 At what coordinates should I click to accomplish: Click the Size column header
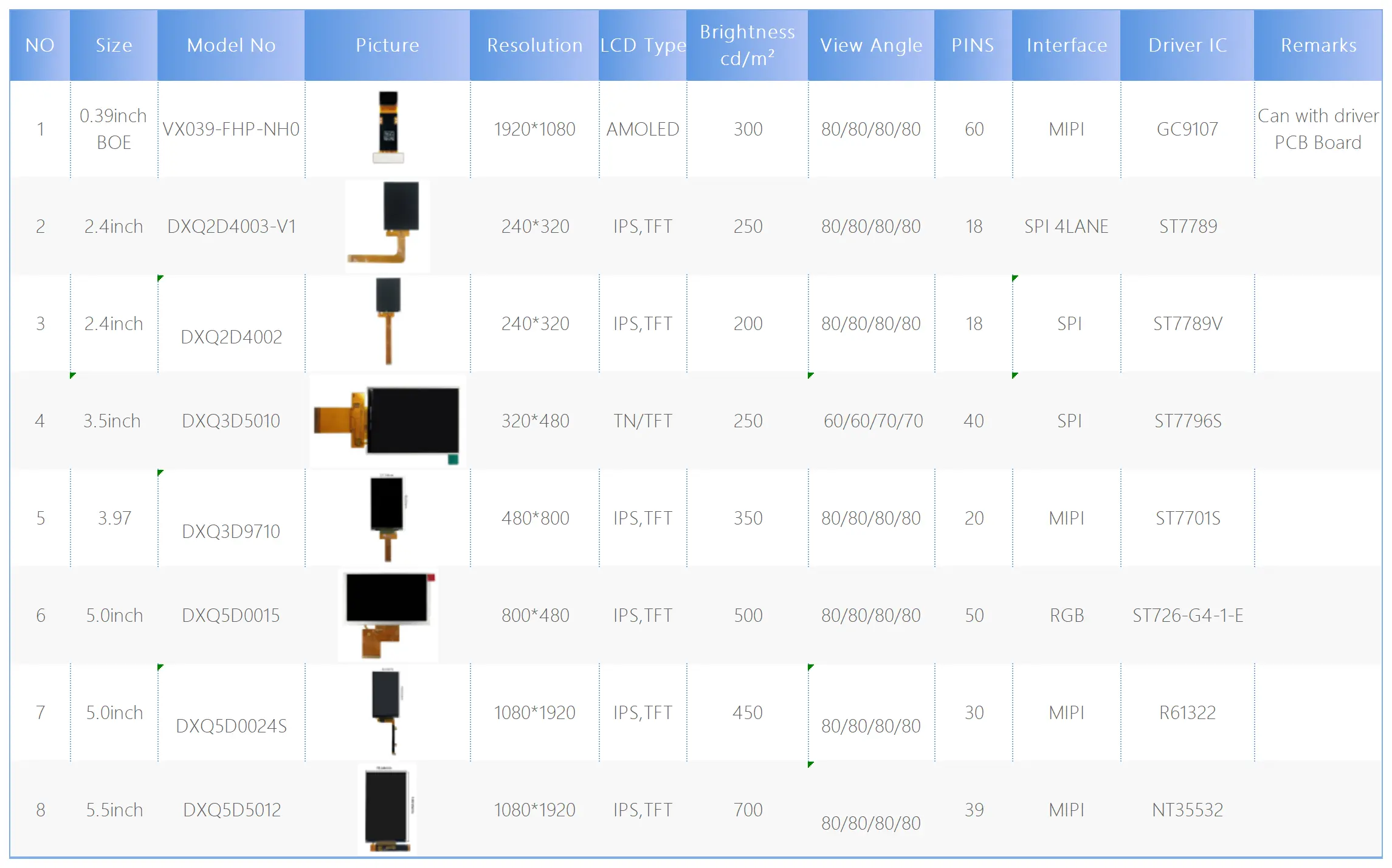(114, 46)
